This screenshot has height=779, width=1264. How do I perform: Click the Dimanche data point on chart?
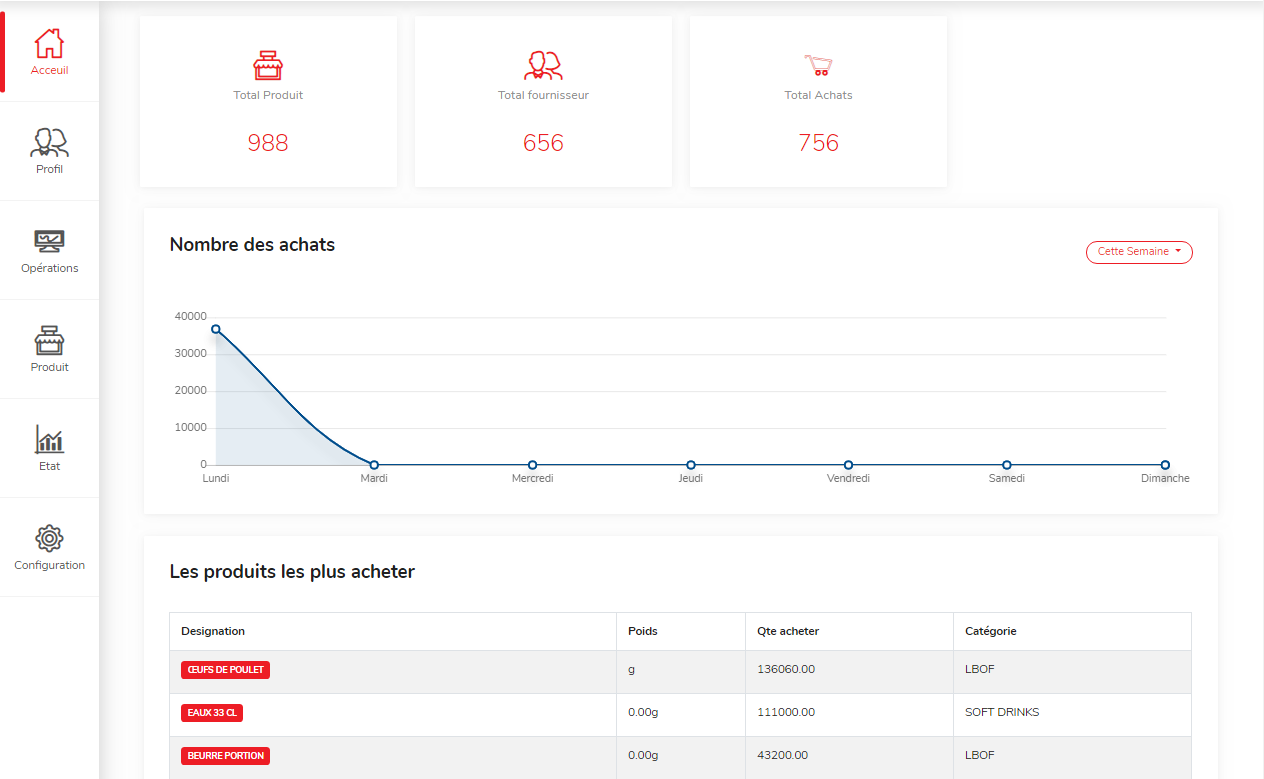[x=1165, y=465]
